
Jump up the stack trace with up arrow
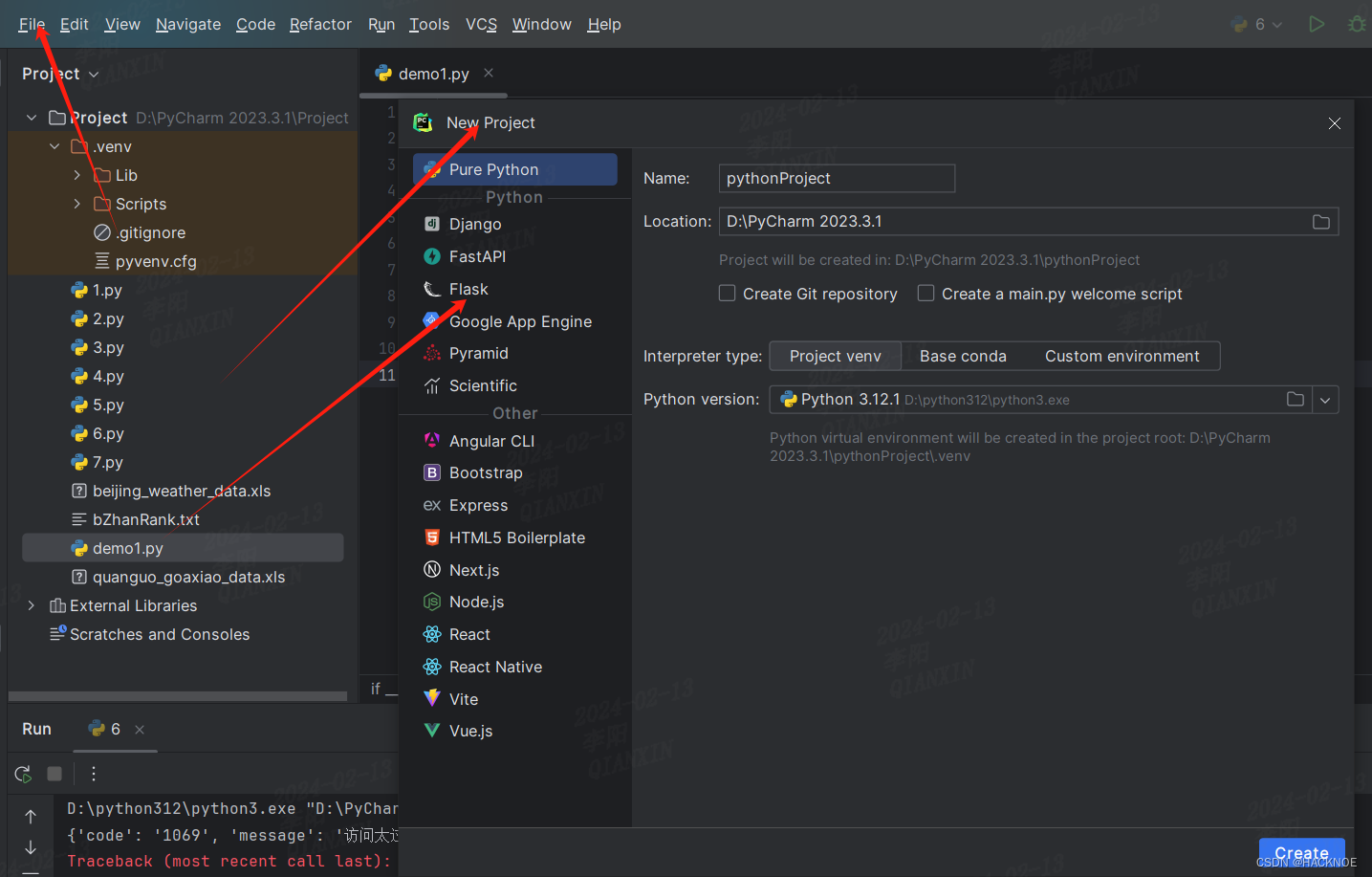(31, 816)
